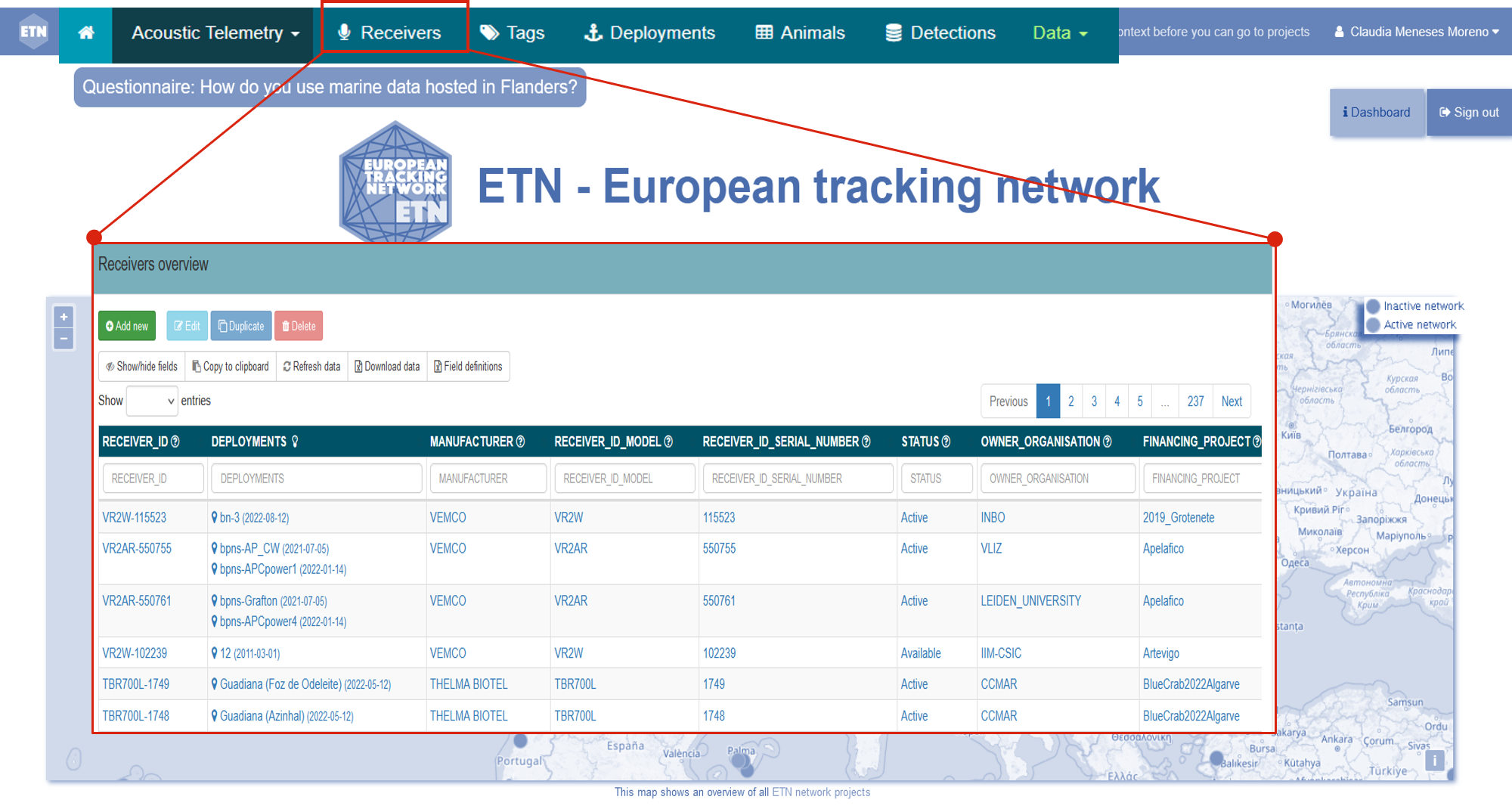
Task: Click MANUFACTURER column help icon
Action: pyautogui.click(x=520, y=442)
